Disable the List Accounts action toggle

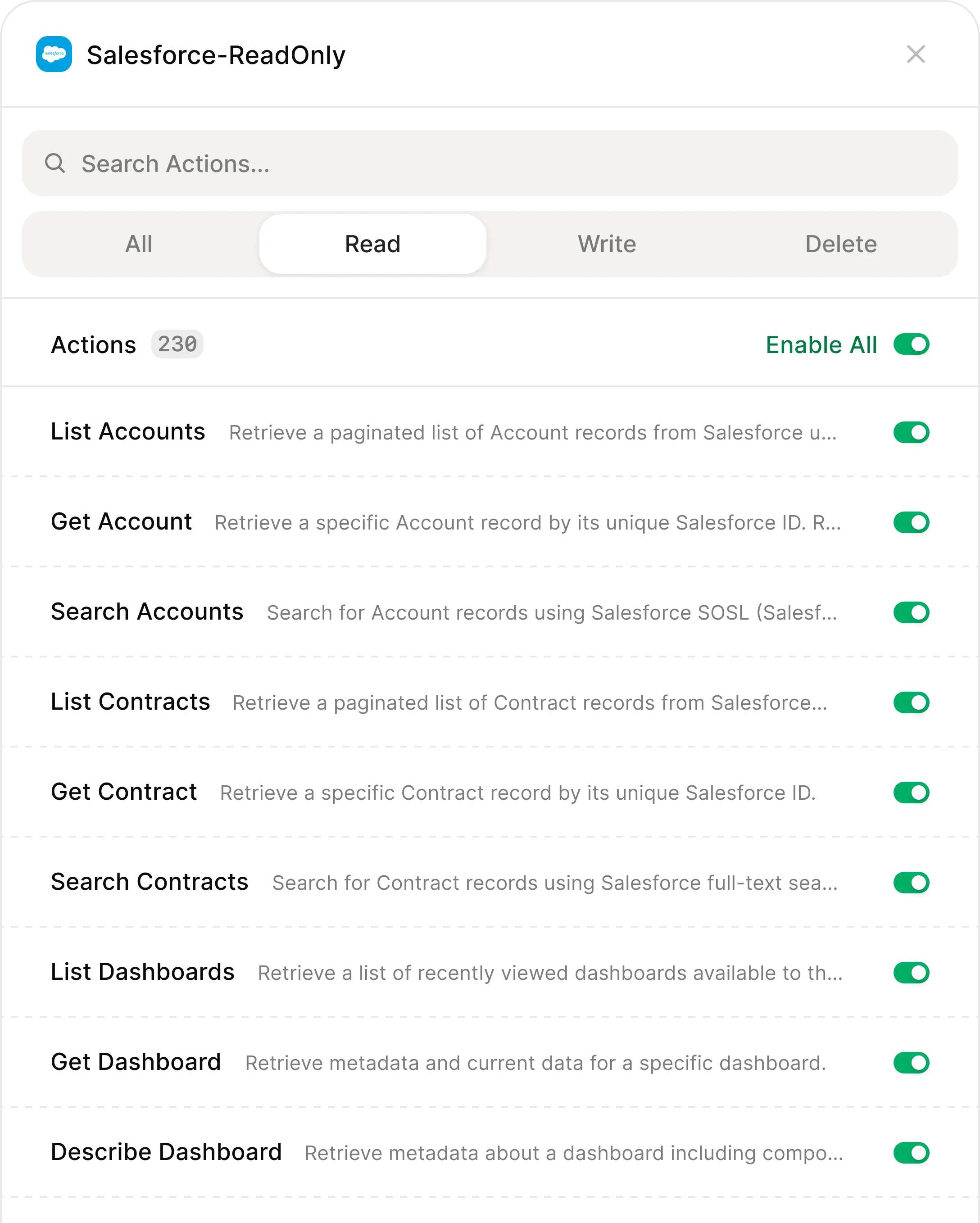[x=912, y=432]
